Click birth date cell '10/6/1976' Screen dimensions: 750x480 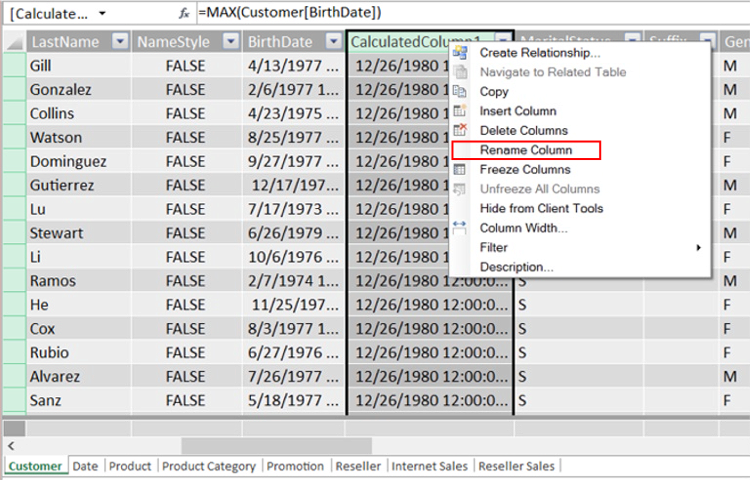[293, 257]
